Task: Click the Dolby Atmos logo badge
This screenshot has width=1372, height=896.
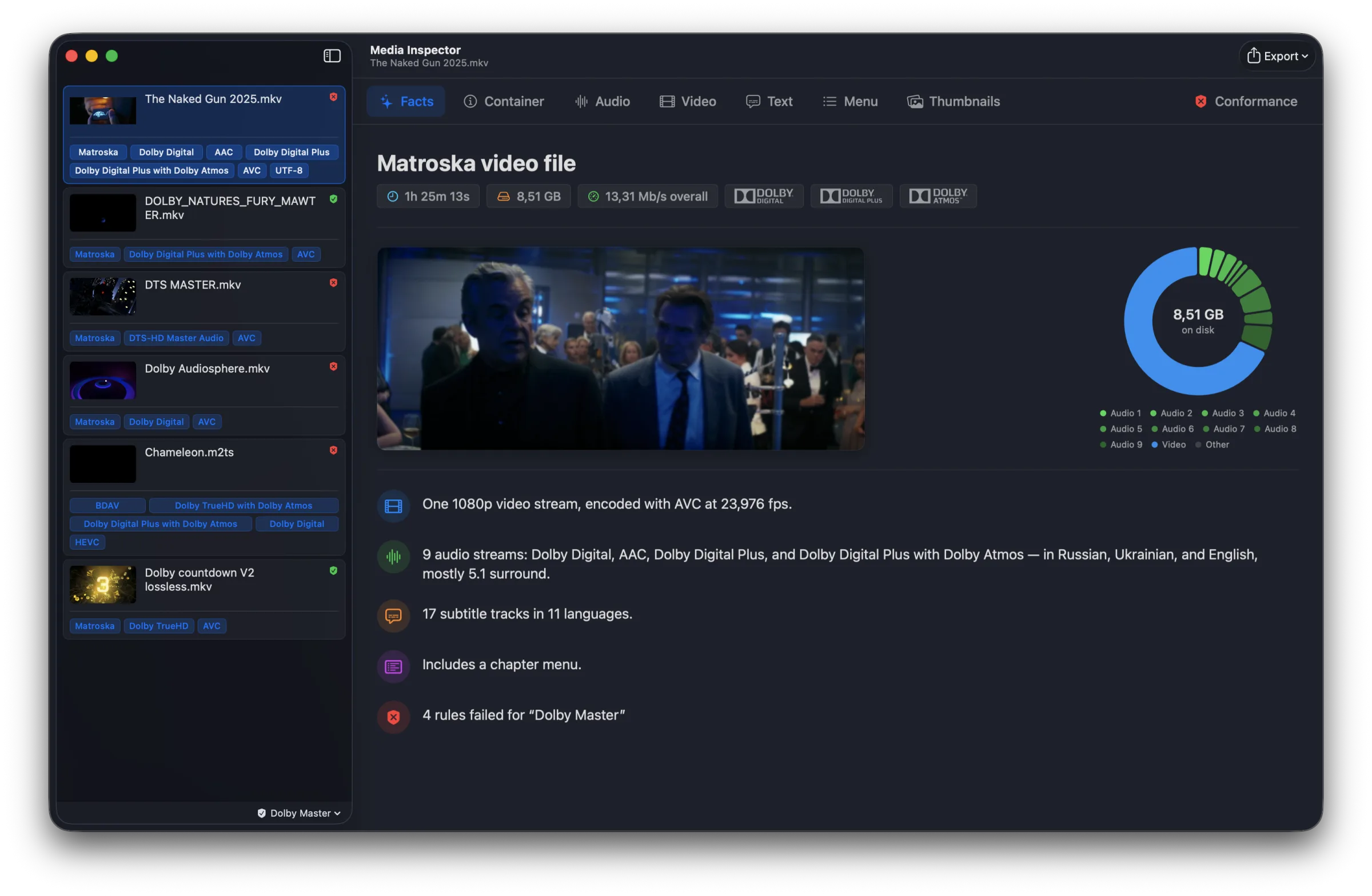Action: pyautogui.click(x=938, y=196)
